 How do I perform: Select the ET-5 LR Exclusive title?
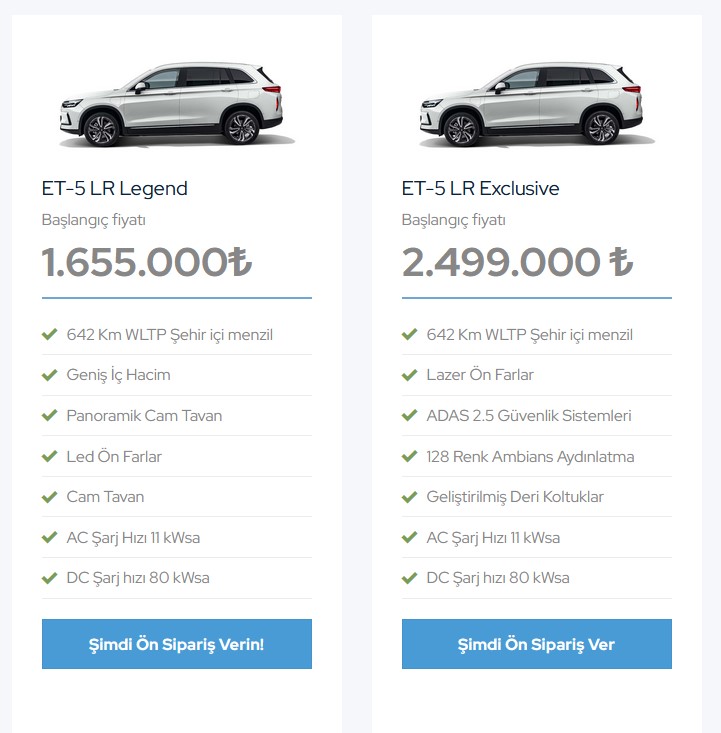tap(480, 188)
